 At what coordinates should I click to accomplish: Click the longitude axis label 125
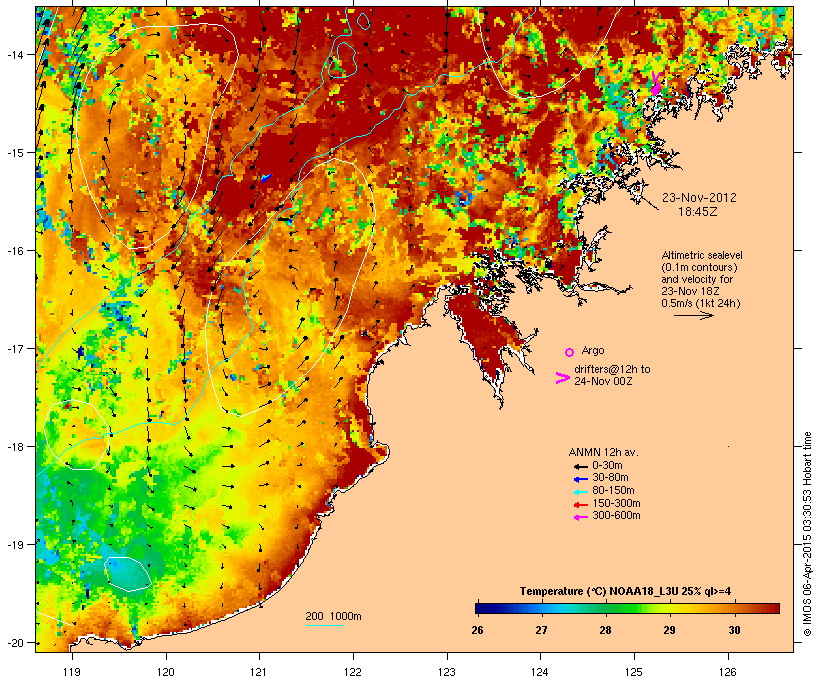[634, 672]
